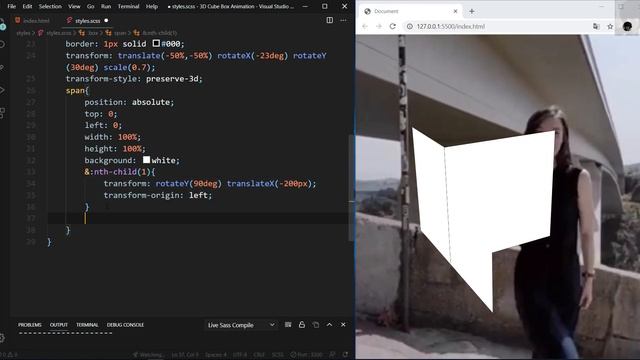Screen dimensions: 640x360
Task: Maximize the panel with the up chevron
Action: pos(329,324)
